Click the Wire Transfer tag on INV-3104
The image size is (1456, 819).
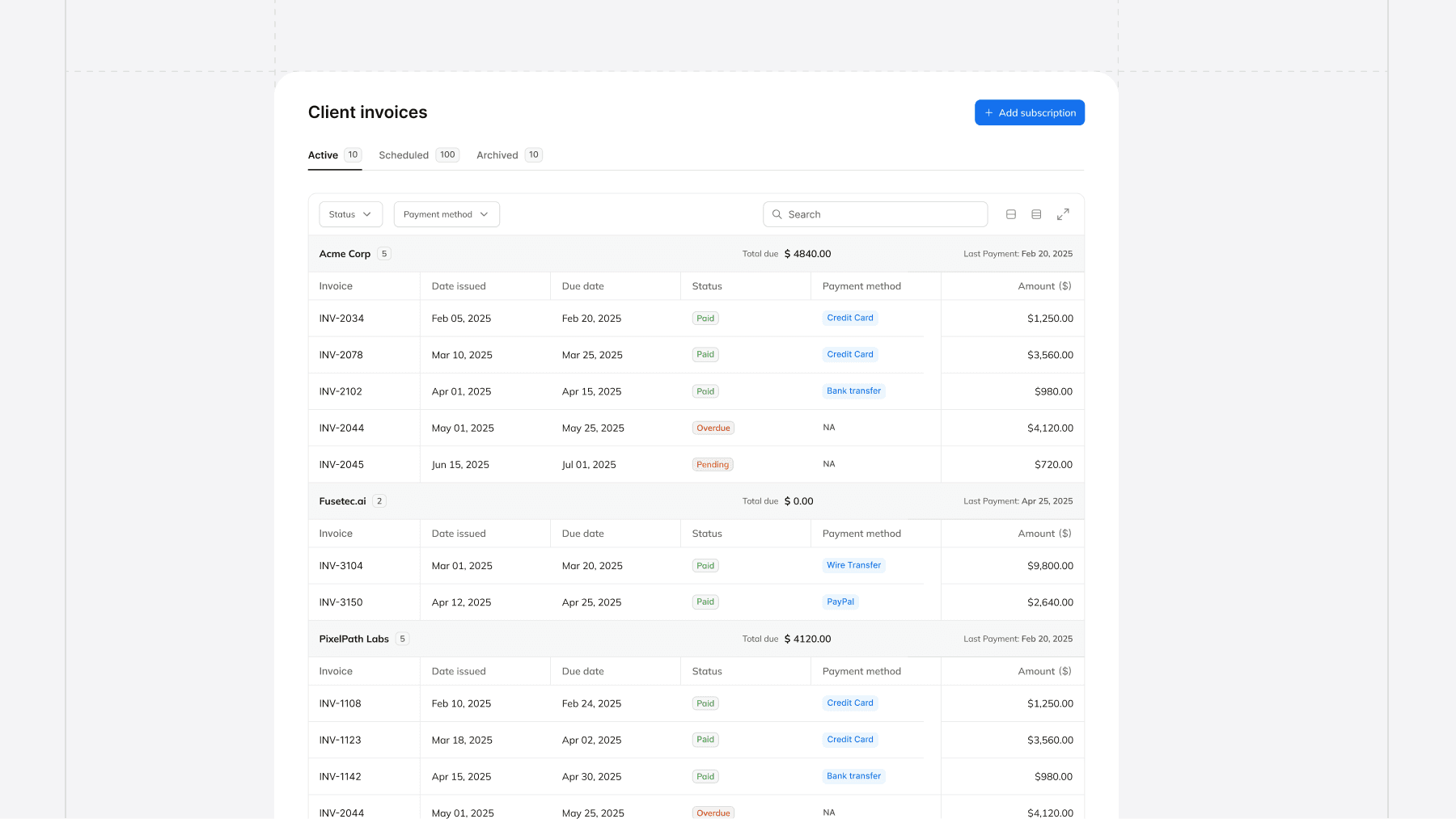(853, 565)
